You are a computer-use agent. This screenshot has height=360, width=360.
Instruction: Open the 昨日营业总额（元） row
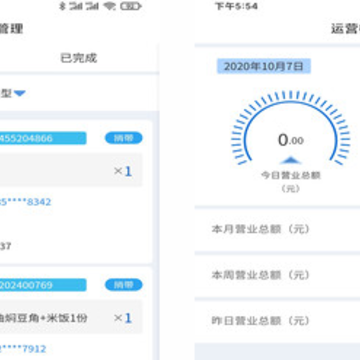pos(277,321)
